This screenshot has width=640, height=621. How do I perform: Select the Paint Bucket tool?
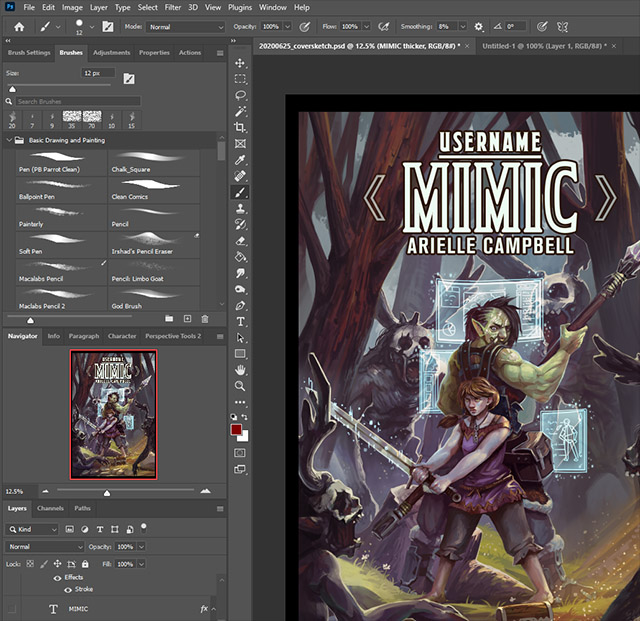point(240,257)
